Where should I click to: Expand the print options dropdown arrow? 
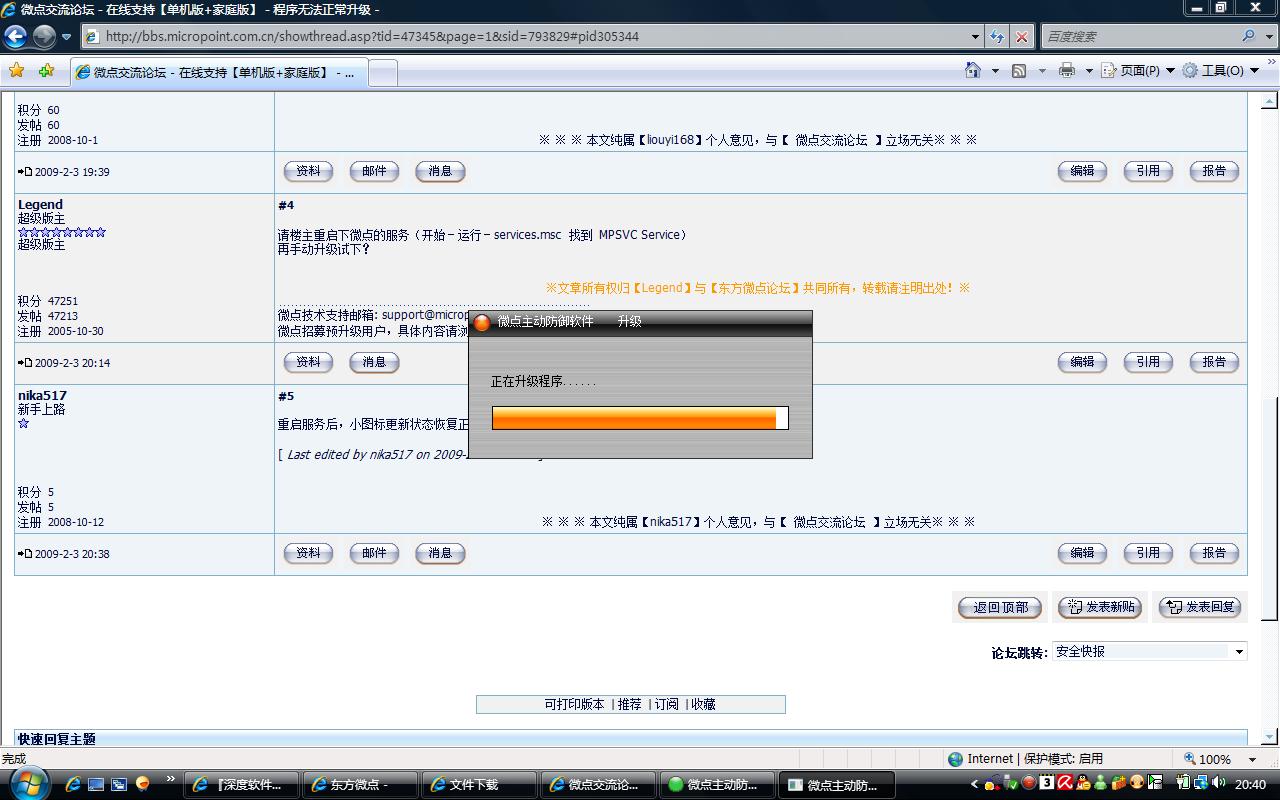tap(1088, 71)
